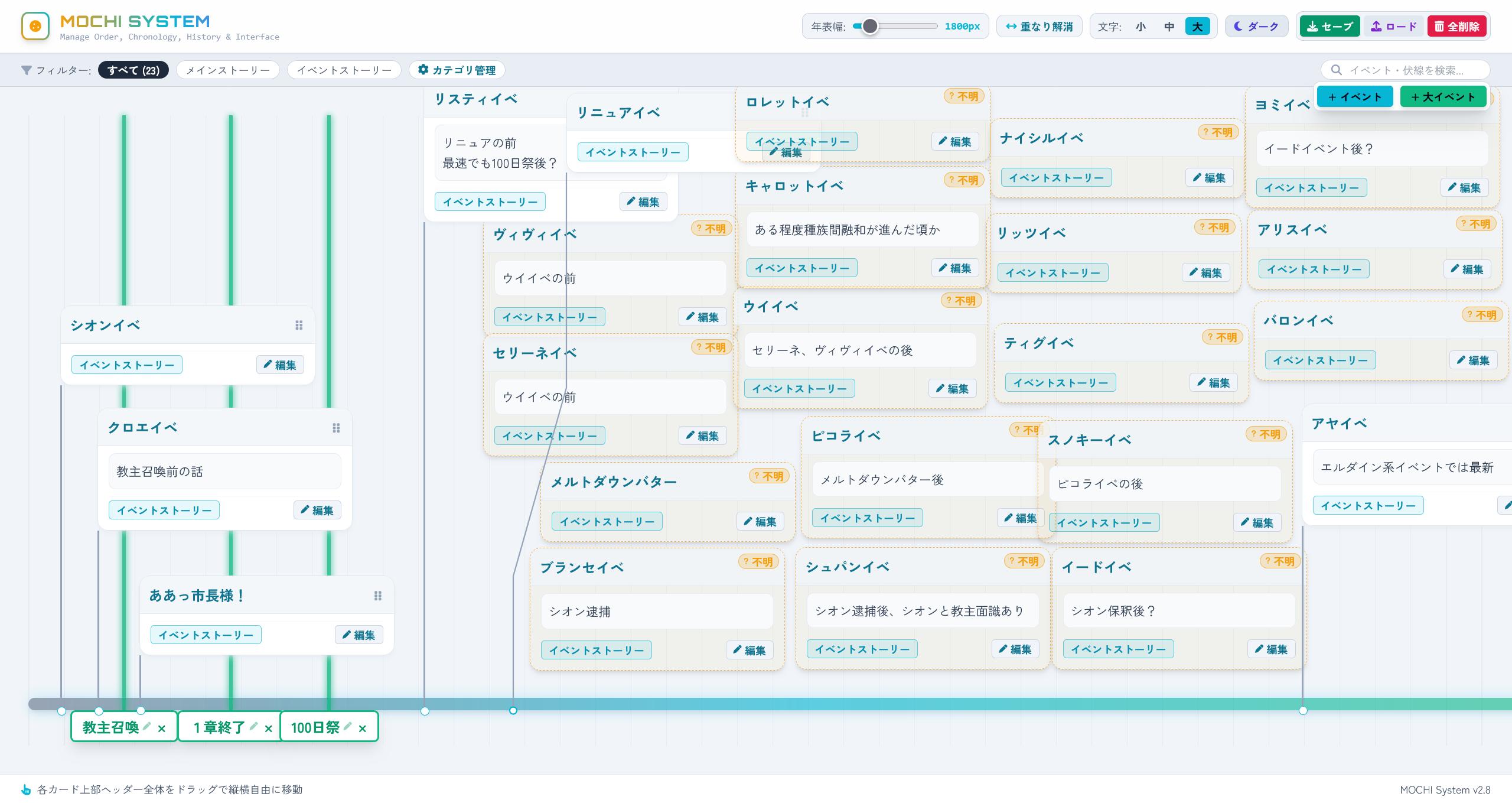Screen dimensions: 1512x803
Task: Edit the ヴィヴィイベ card
Action: [x=702, y=317]
